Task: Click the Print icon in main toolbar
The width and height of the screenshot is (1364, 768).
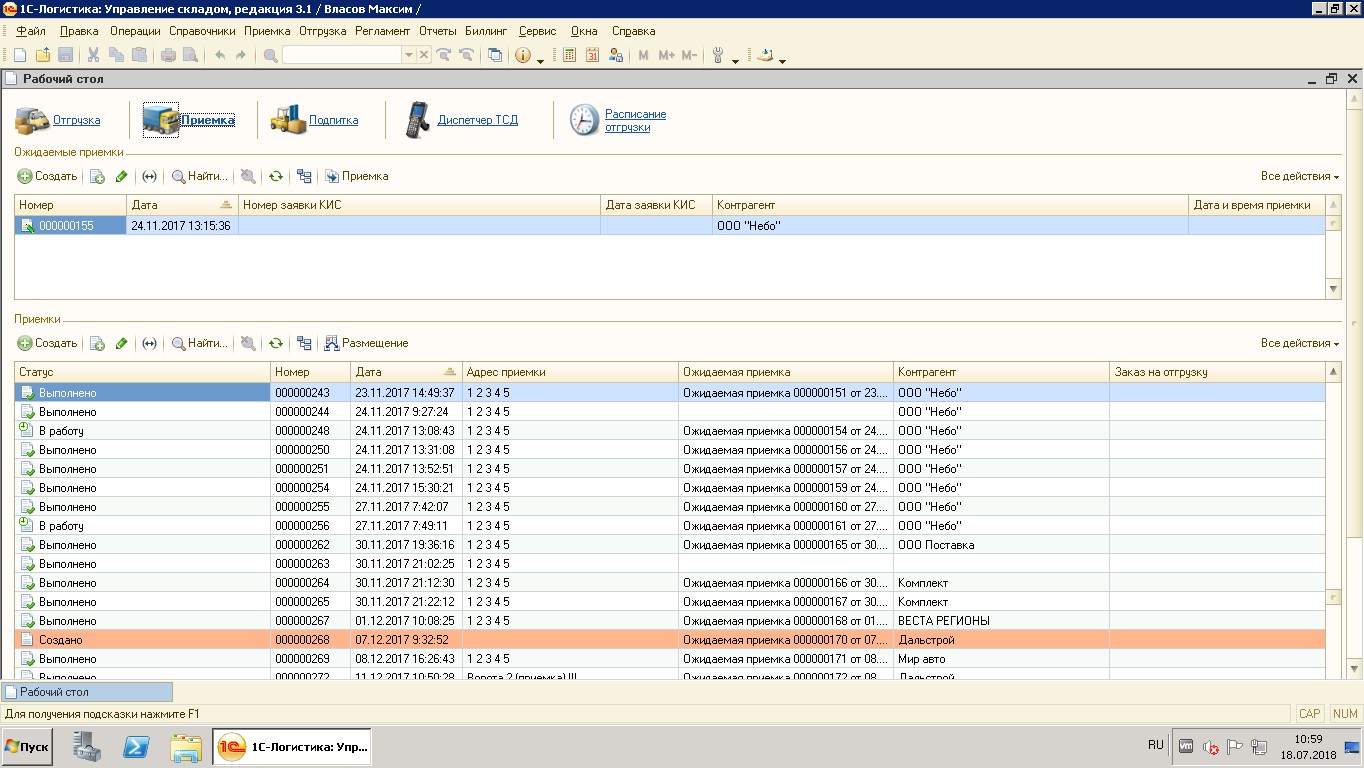Action: pyautogui.click(x=168, y=55)
